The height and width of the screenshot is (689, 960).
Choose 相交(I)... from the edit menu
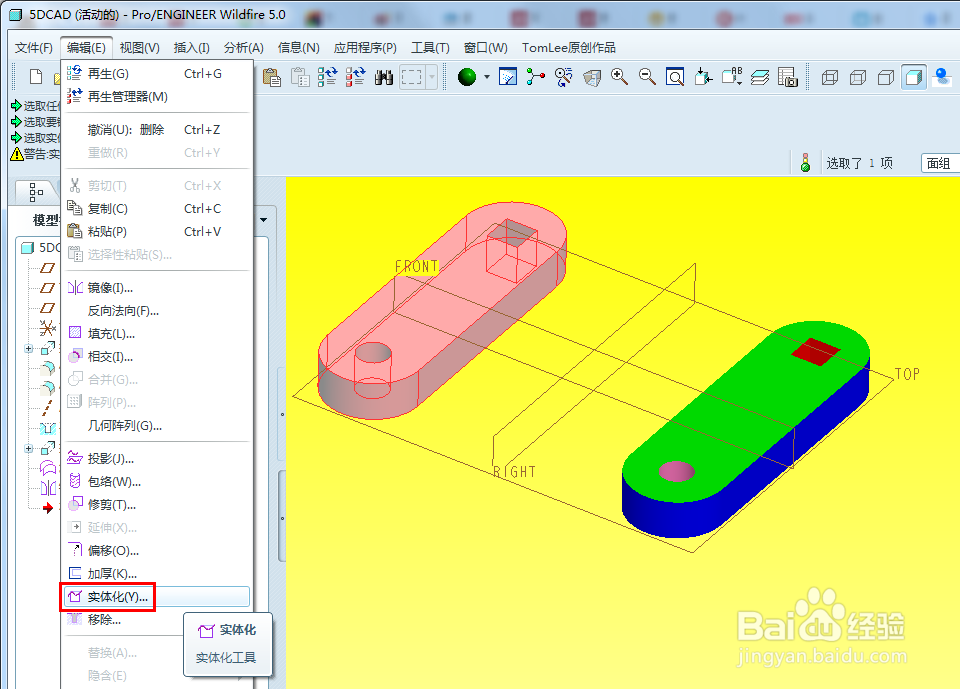tap(158, 356)
